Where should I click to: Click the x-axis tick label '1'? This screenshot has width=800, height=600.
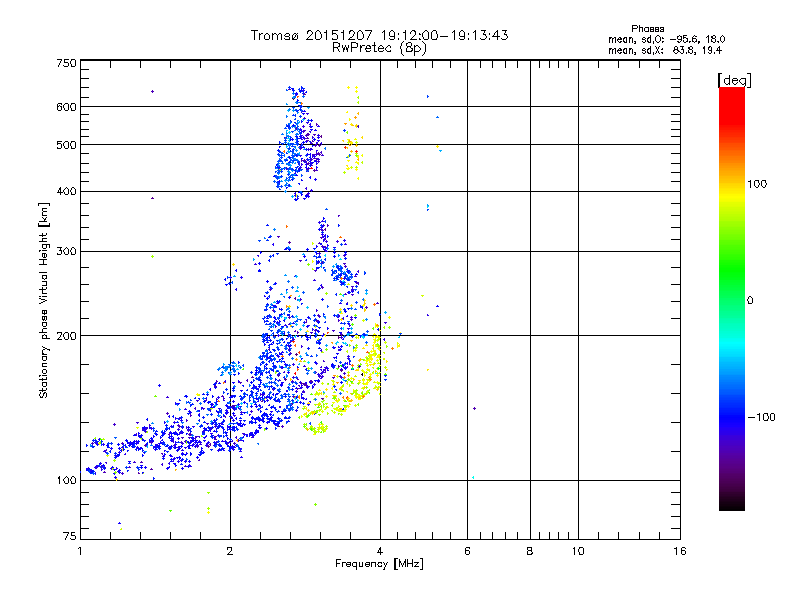coord(80,551)
